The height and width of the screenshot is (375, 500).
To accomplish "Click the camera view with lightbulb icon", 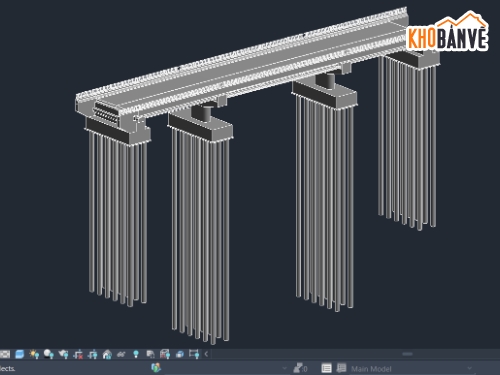I will 63,354.
